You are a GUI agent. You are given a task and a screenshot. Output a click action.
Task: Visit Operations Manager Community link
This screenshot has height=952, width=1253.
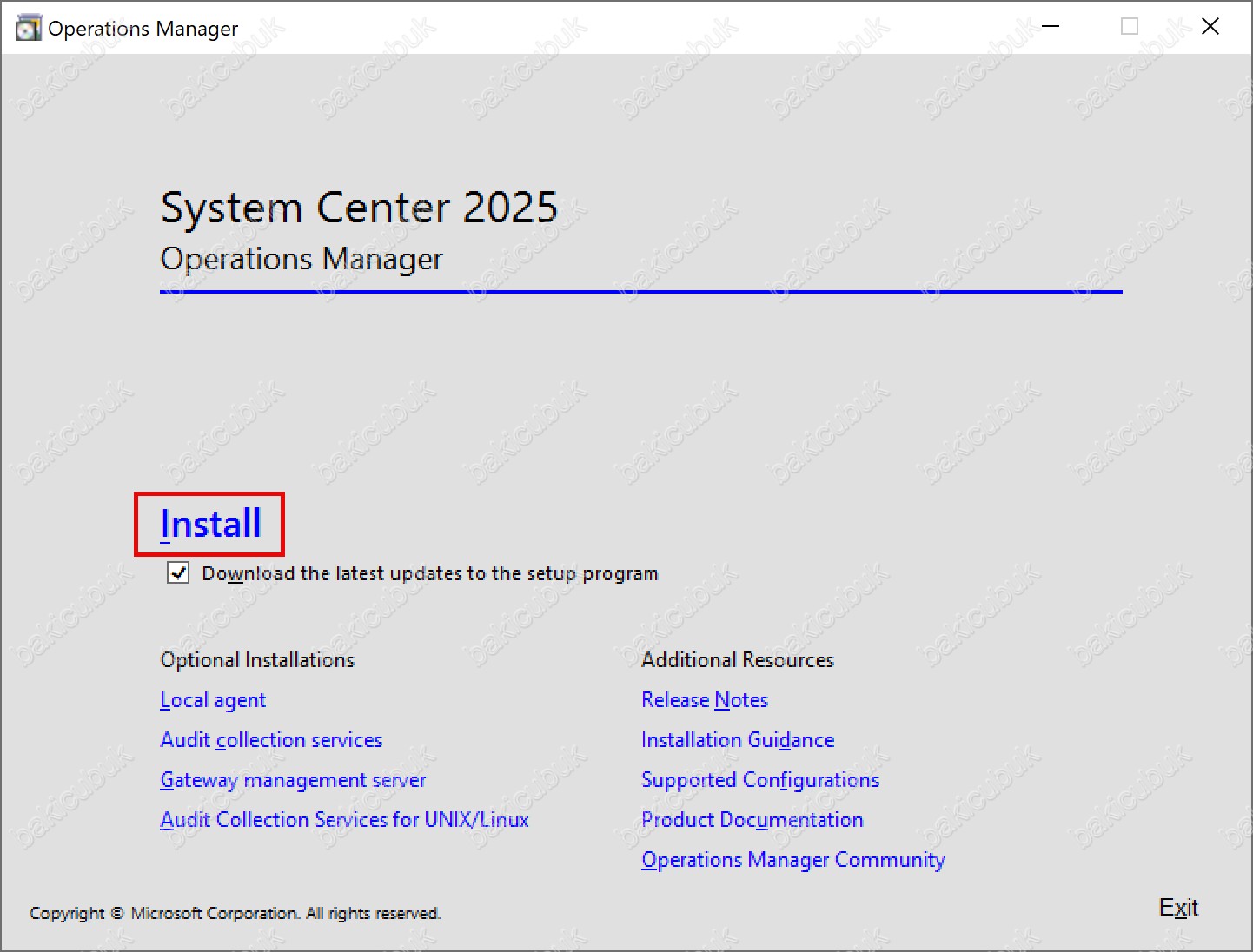tap(793, 860)
